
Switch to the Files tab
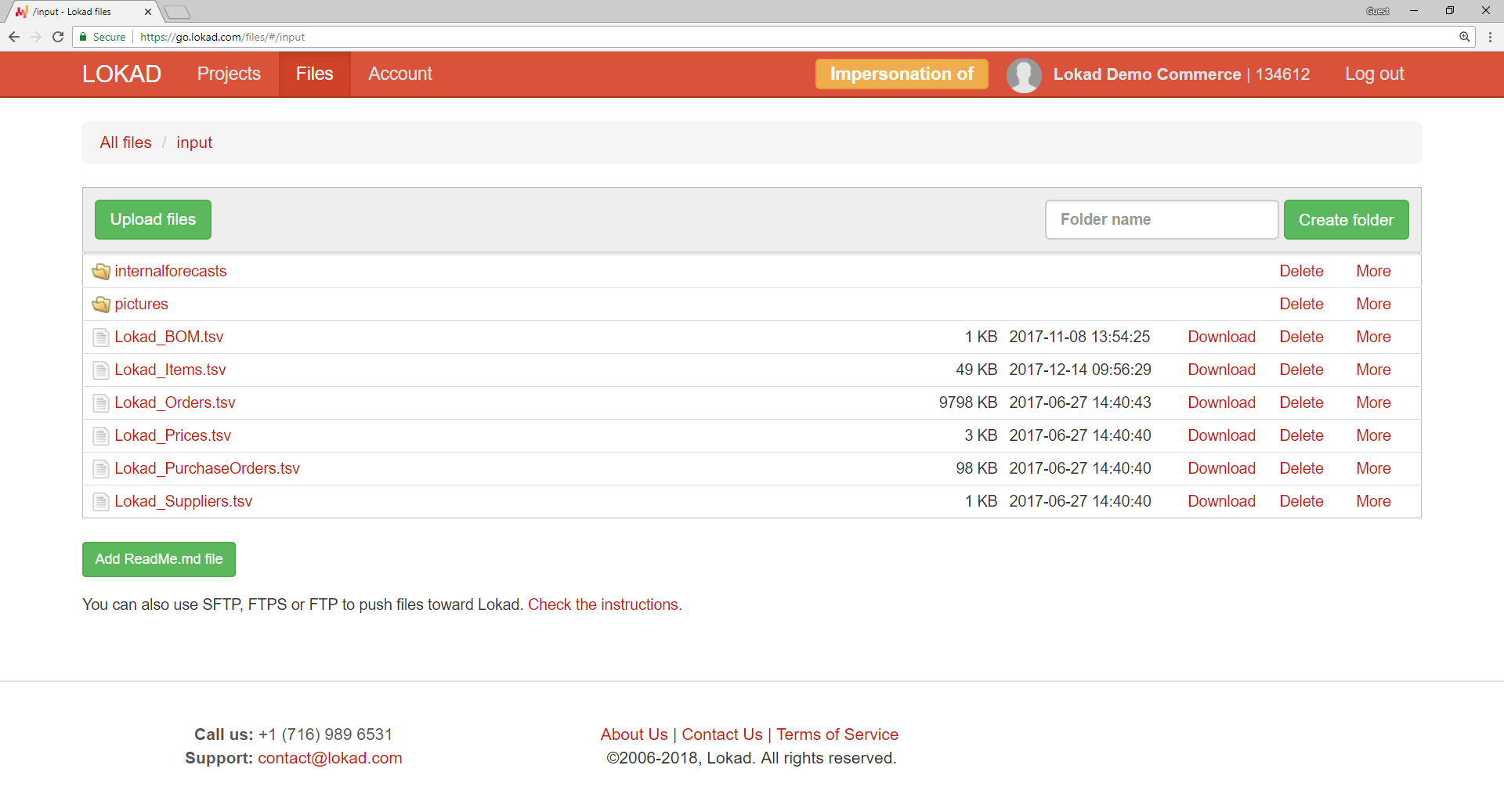point(314,74)
